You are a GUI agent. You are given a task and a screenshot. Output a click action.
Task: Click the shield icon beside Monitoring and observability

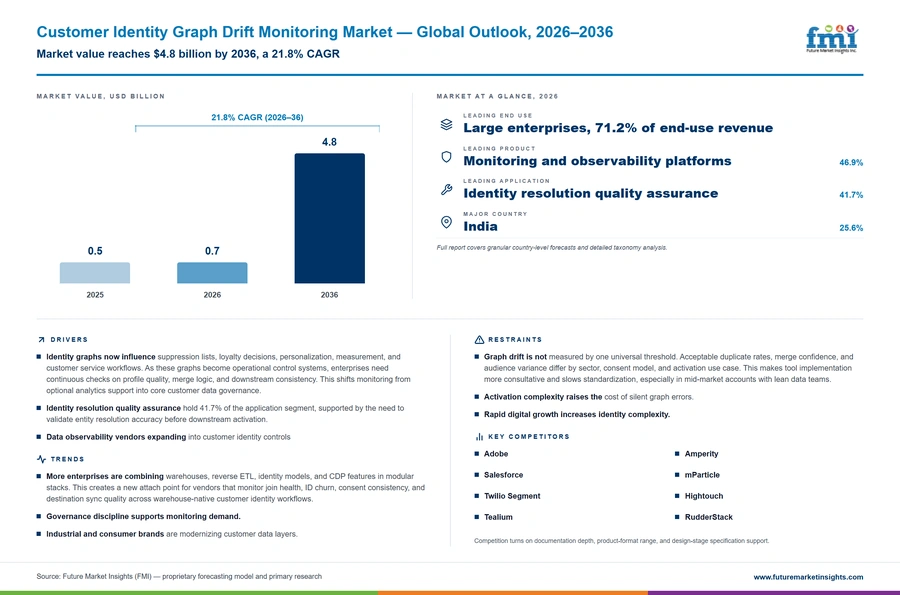click(446, 157)
